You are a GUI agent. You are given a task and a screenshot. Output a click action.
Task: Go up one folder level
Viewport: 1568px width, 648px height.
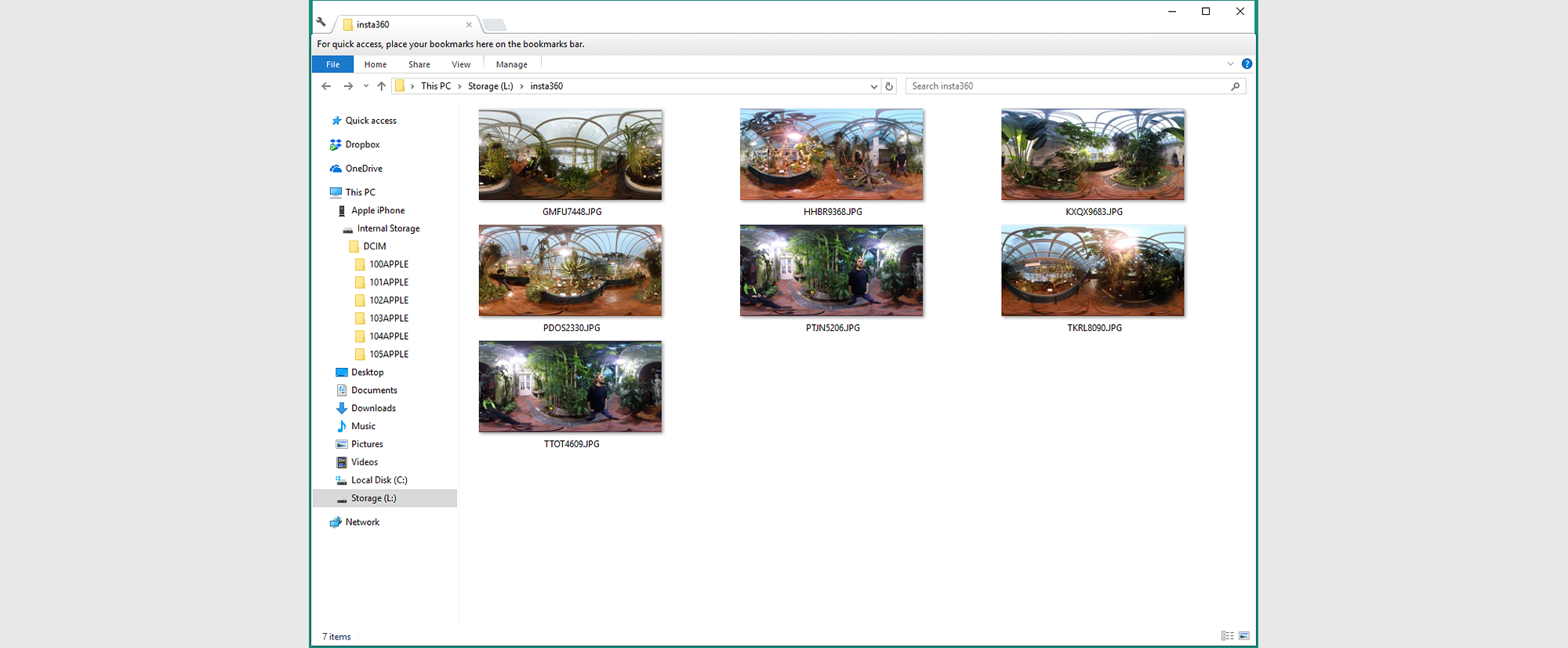[381, 86]
